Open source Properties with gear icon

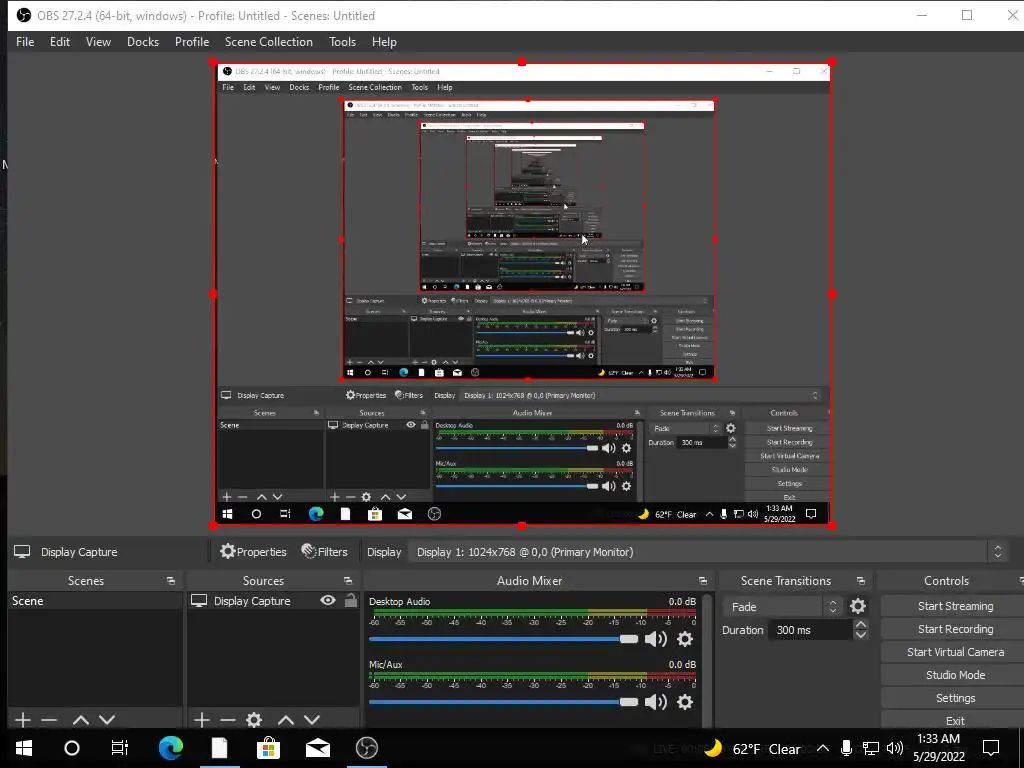click(x=253, y=552)
